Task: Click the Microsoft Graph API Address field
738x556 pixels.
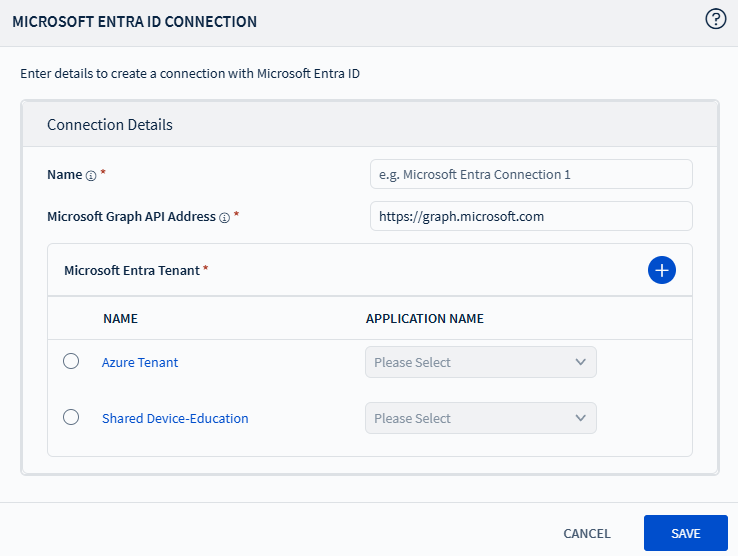Action: click(x=530, y=216)
